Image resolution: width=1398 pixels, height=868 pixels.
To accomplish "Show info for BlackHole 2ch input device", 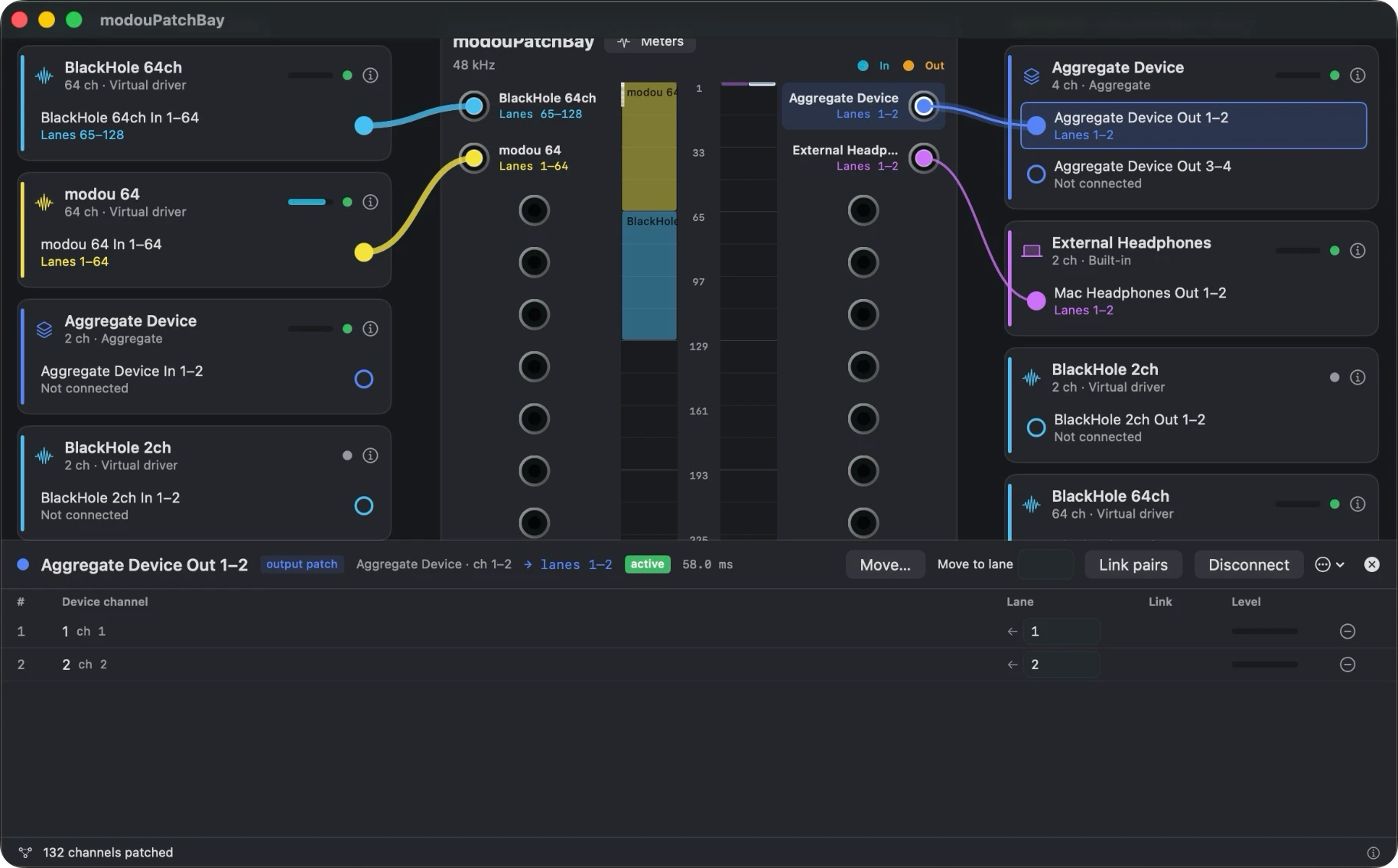I will pos(370,456).
